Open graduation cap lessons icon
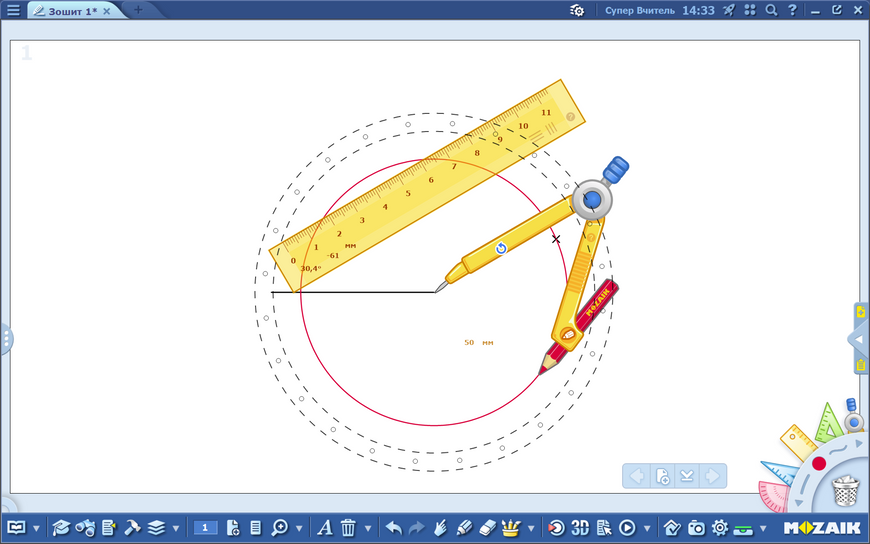This screenshot has width=870, height=544. (x=60, y=527)
